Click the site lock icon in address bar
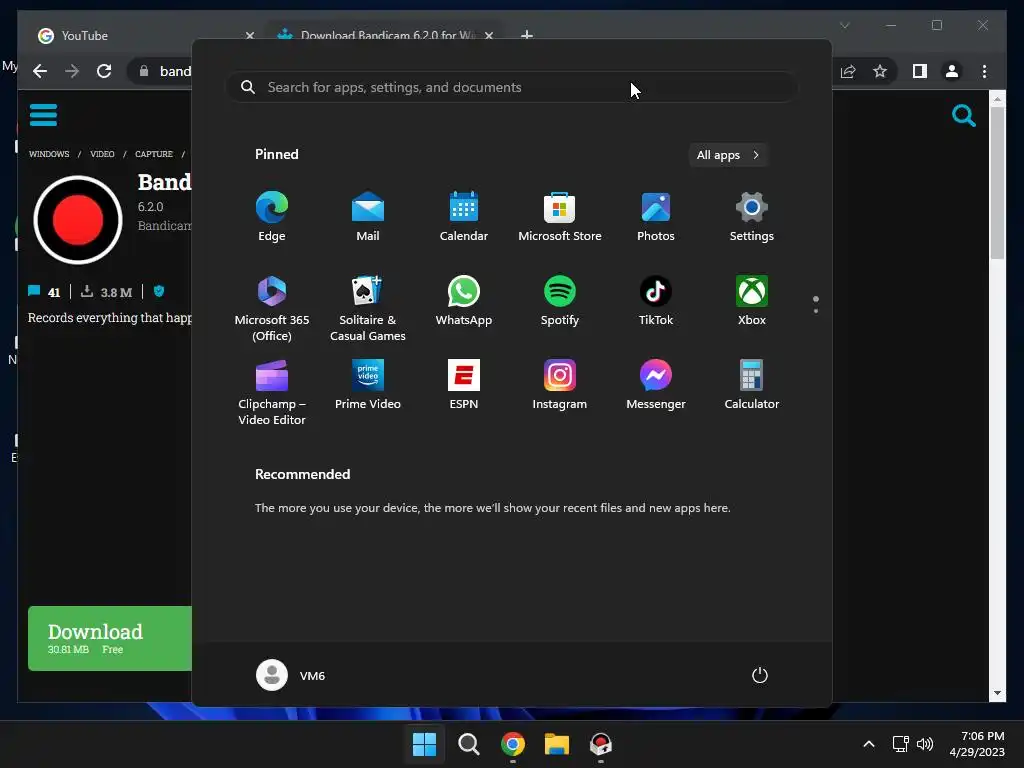This screenshot has width=1024, height=768. point(144,71)
